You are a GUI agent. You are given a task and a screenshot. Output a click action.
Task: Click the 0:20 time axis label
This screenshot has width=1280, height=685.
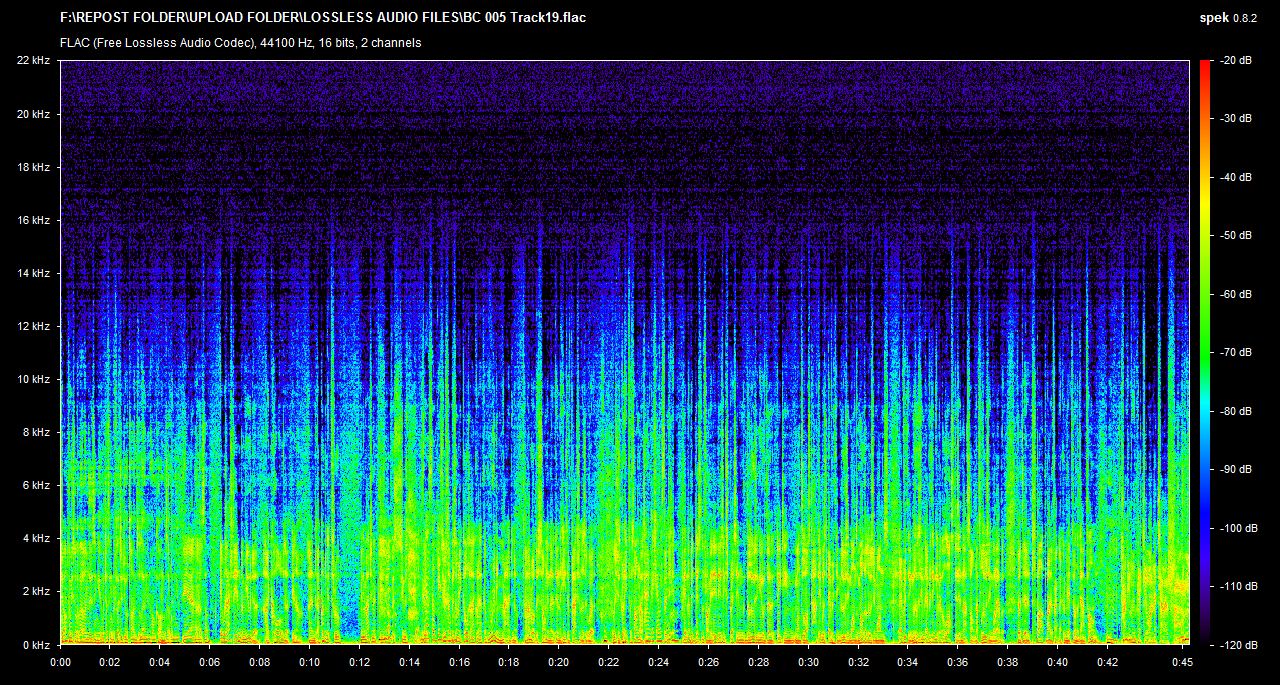[559, 662]
